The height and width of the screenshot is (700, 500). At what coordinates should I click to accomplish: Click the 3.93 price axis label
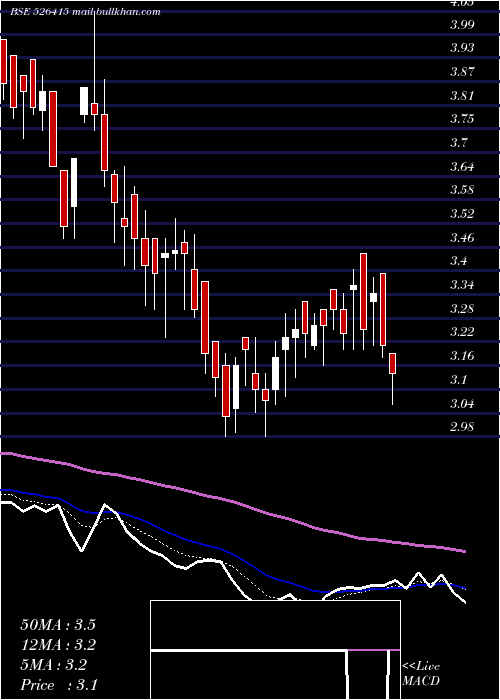[x=462, y=48]
